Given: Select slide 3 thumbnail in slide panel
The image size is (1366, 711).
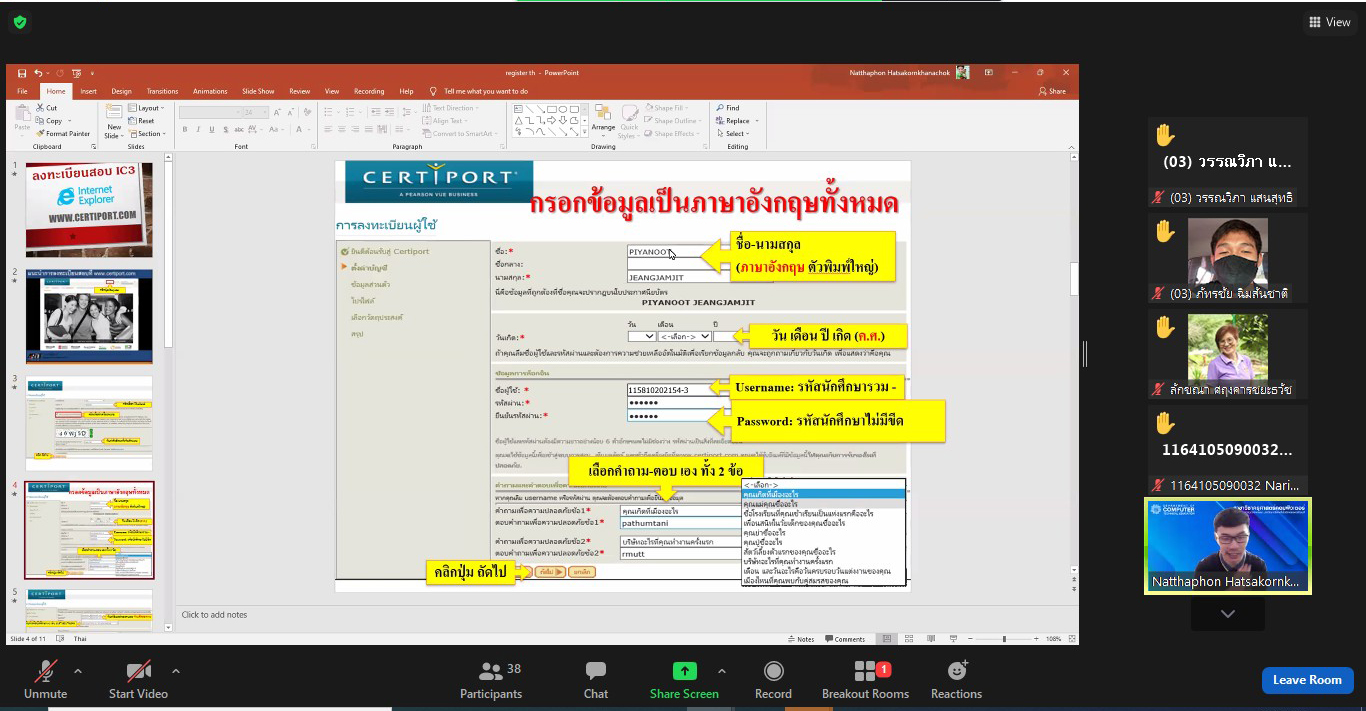Looking at the screenshot, I should point(89,423).
